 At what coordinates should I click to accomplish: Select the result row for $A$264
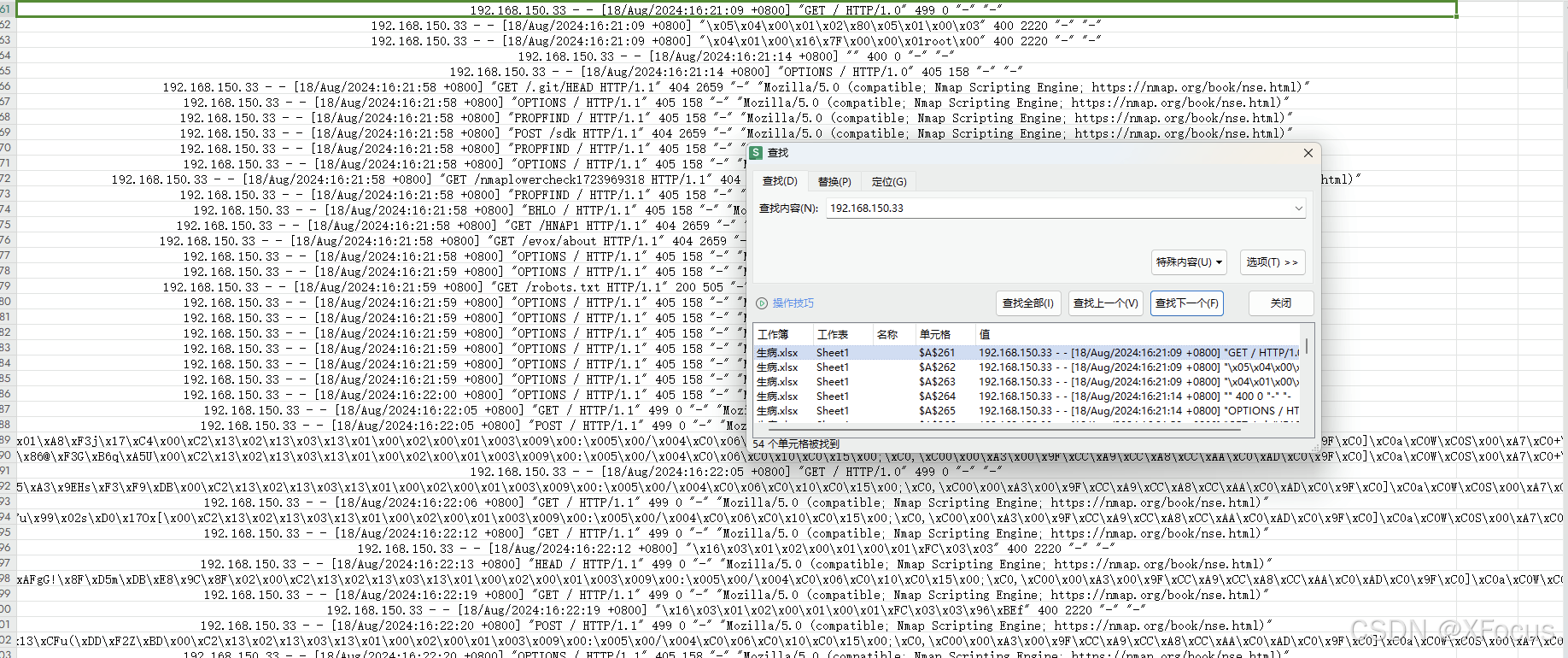coord(1027,397)
